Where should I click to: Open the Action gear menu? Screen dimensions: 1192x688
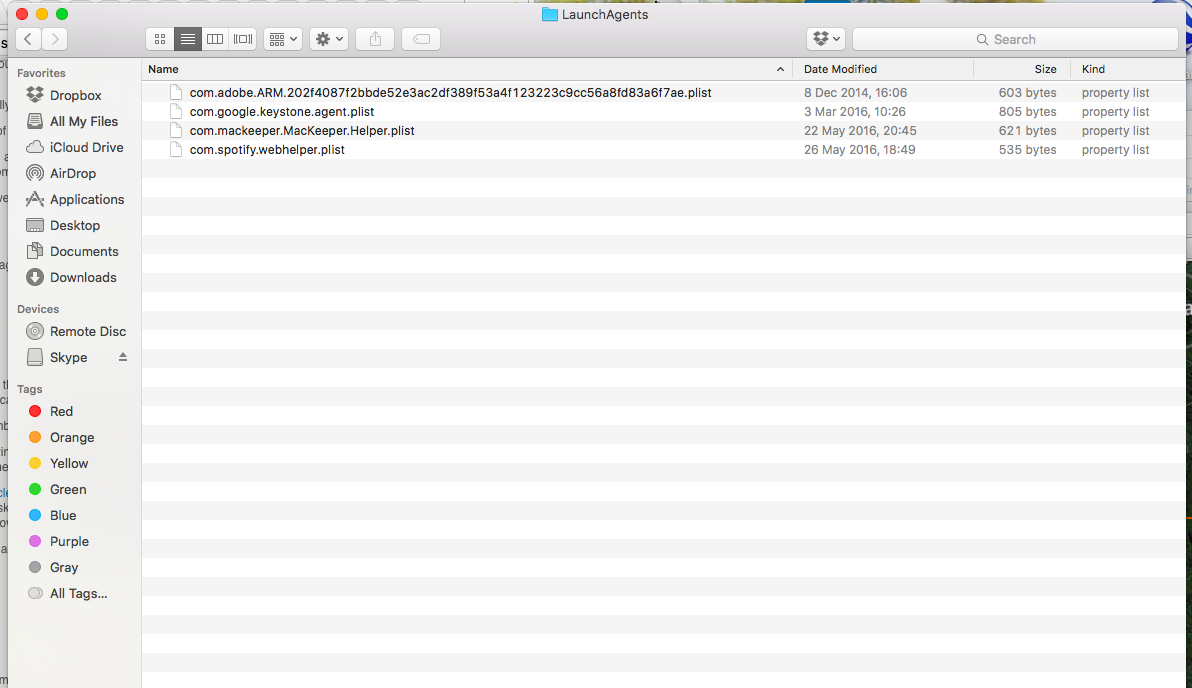tap(328, 39)
